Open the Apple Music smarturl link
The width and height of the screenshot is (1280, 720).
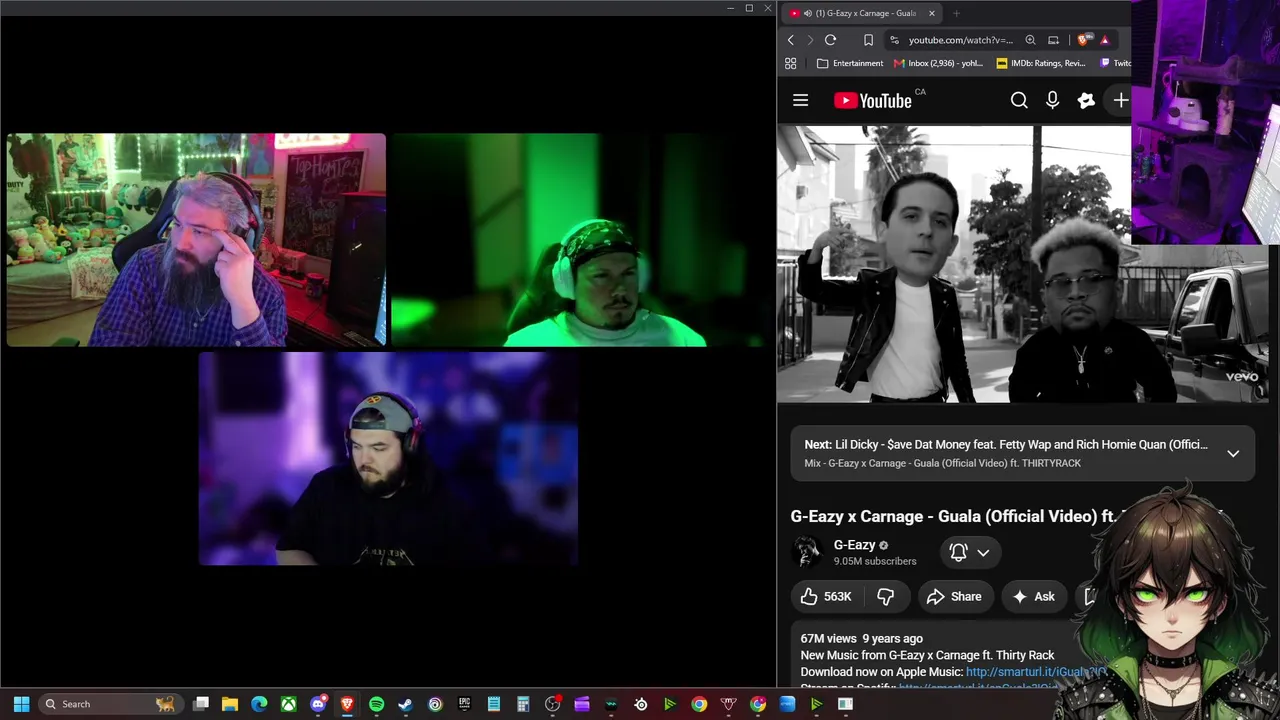(x=1035, y=672)
